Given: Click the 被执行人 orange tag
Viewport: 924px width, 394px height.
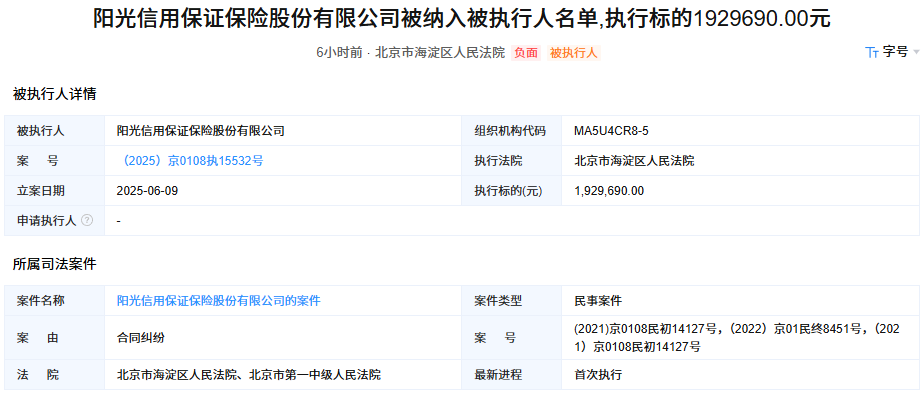Looking at the screenshot, I should (574, 52).
